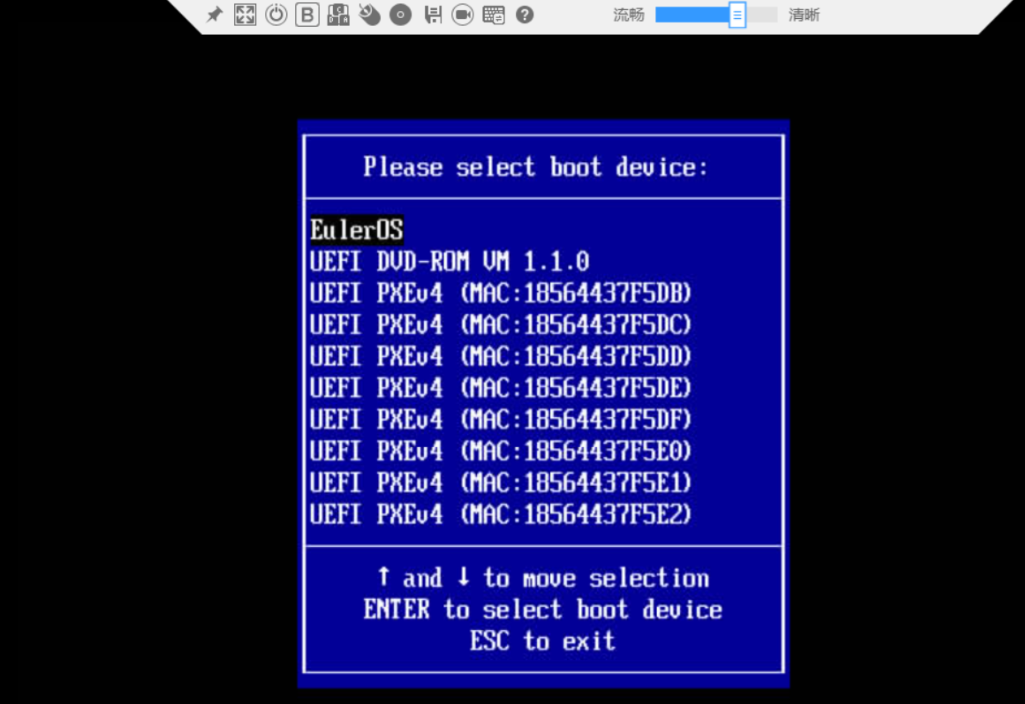Select PXEv4 entry with MAC 18564437F5DC

[501, 325]
